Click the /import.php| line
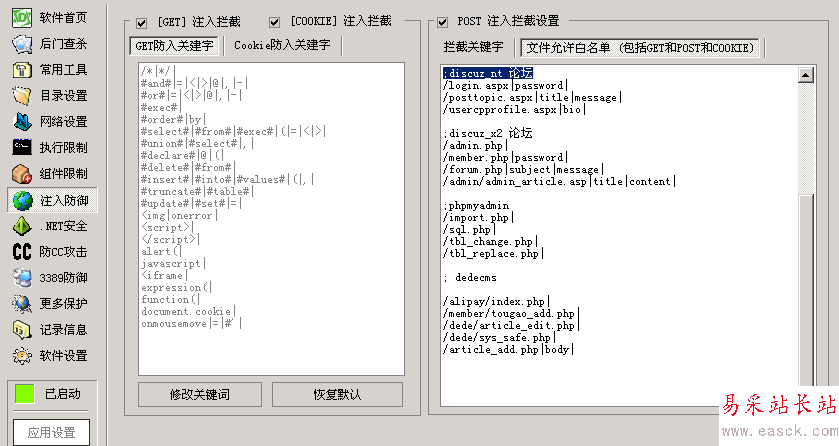Image resolution: width=839 pixels, height=446 pixels. [x=478, y=218]
